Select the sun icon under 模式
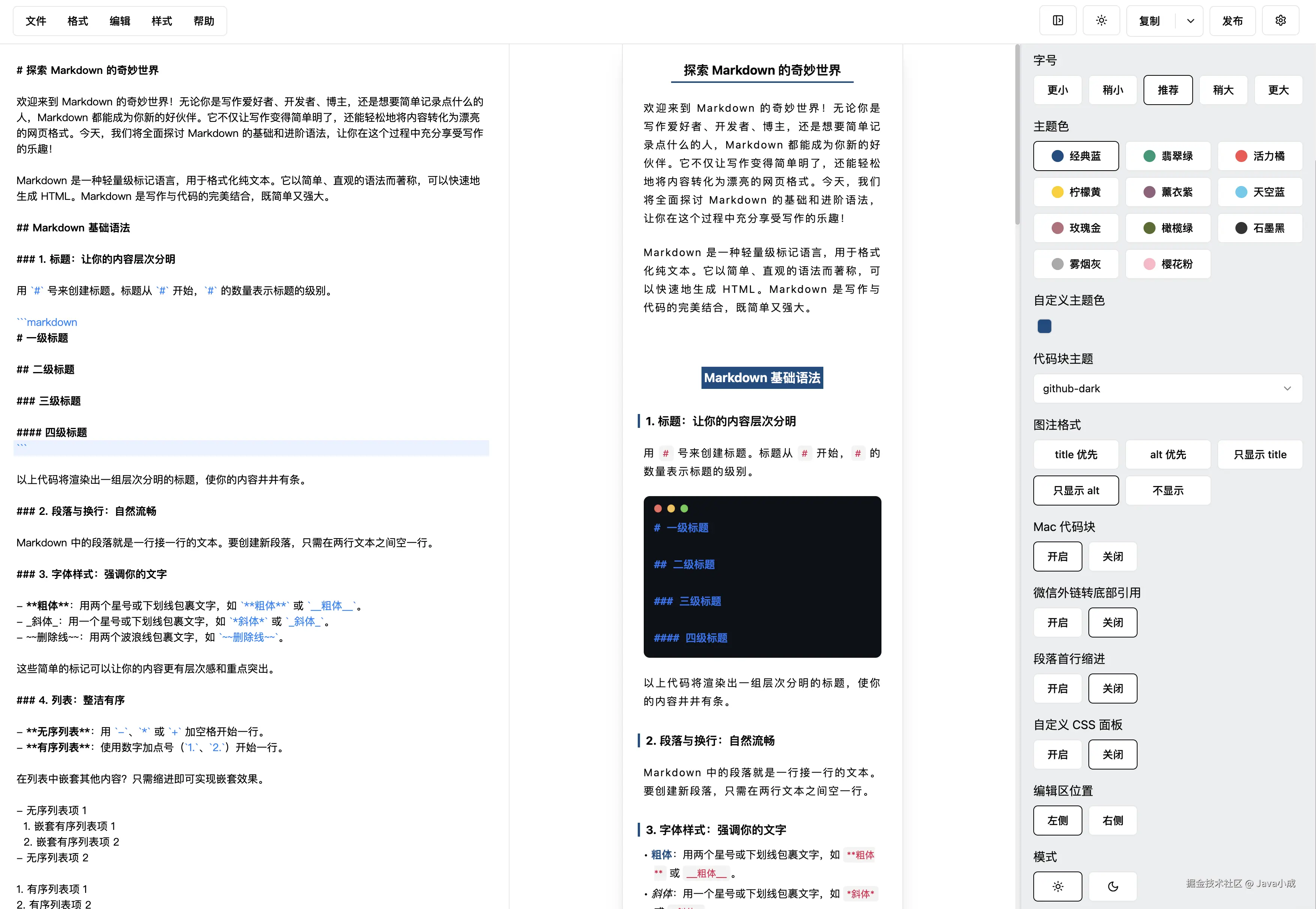The height and width of the screenshot is (909, 1316). (1057, 886)
